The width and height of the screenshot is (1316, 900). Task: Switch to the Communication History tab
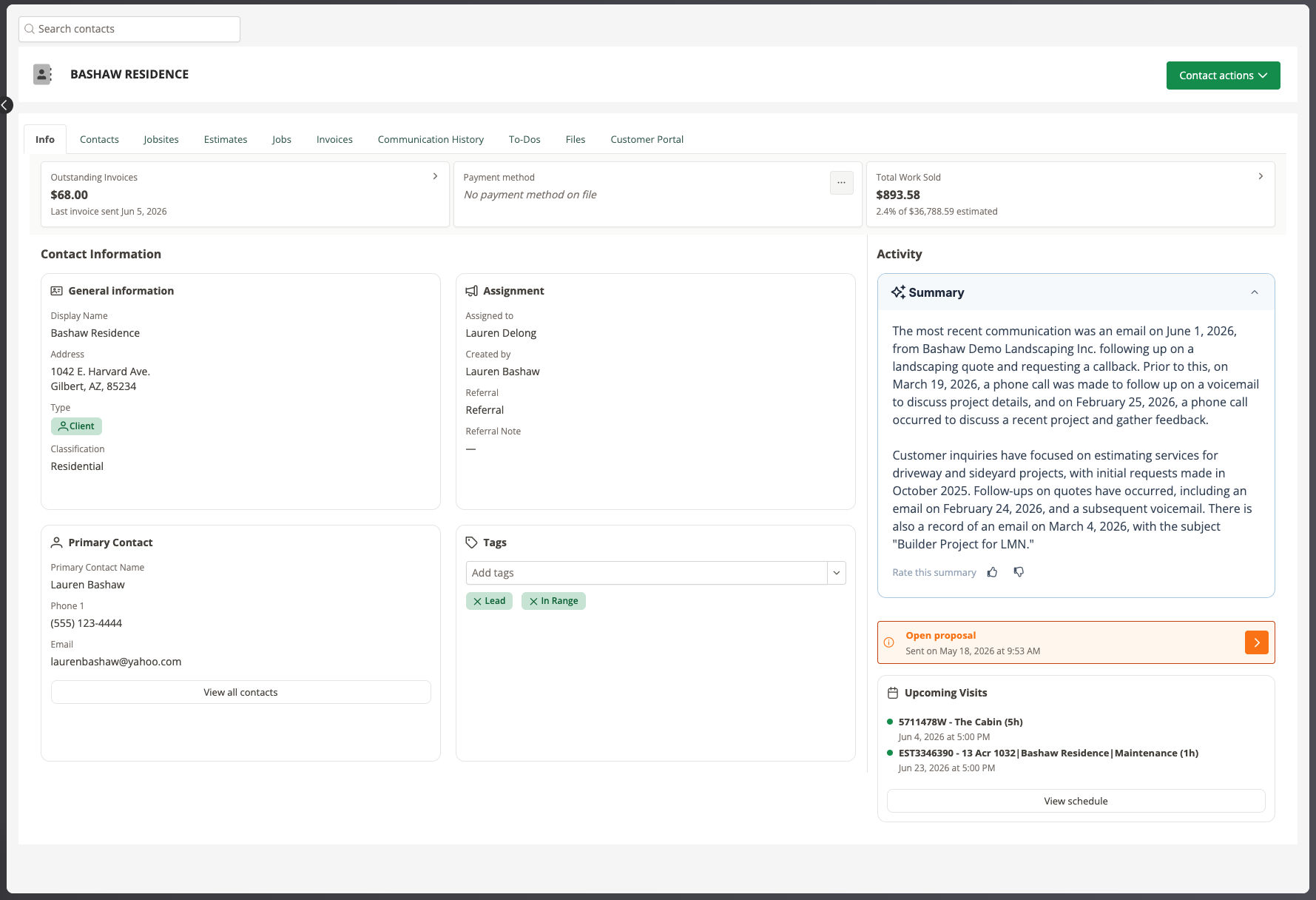[431, 139]
